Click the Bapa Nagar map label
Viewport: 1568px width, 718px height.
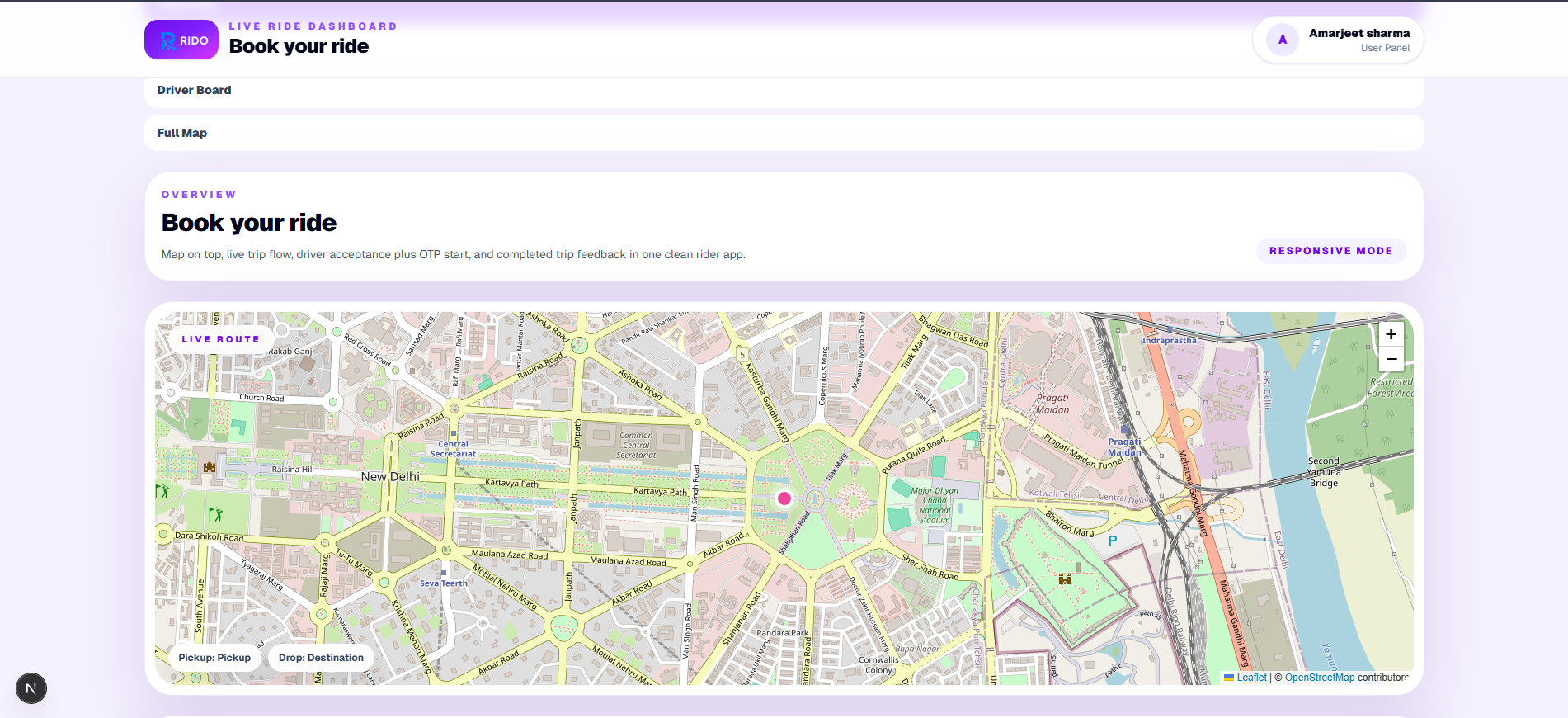point(917,649)
